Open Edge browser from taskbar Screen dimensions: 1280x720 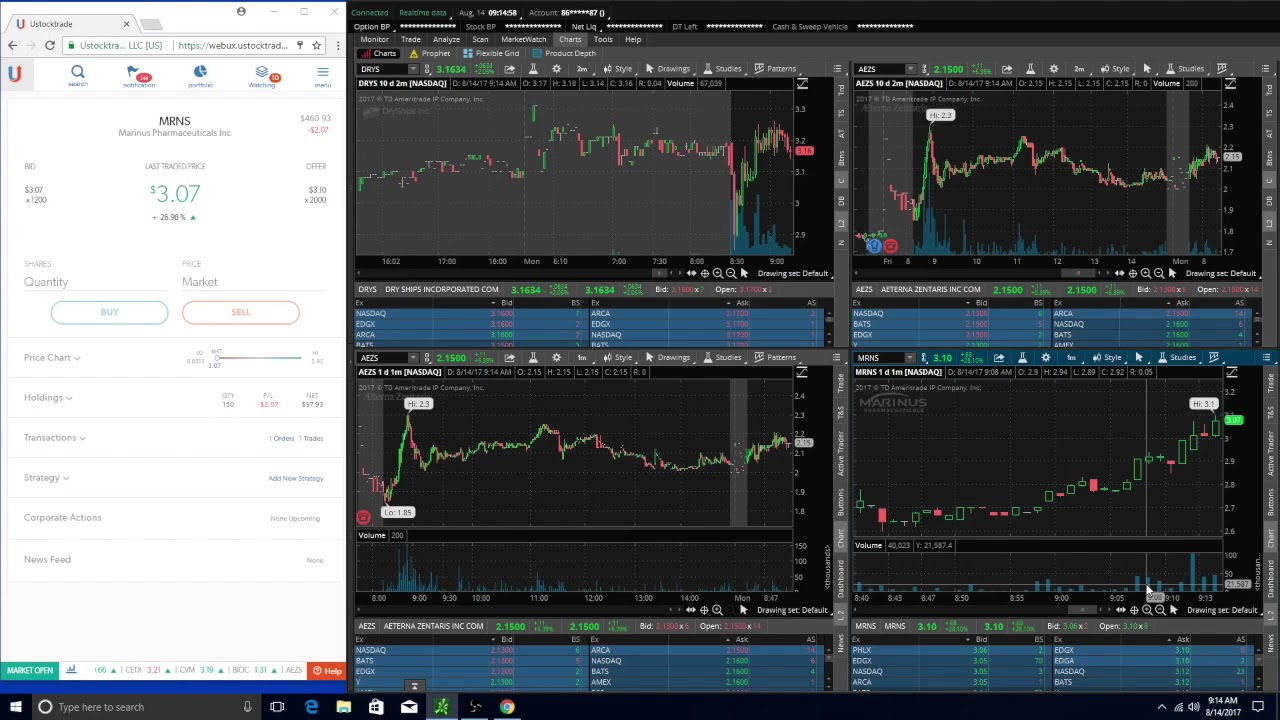[311, 707]
